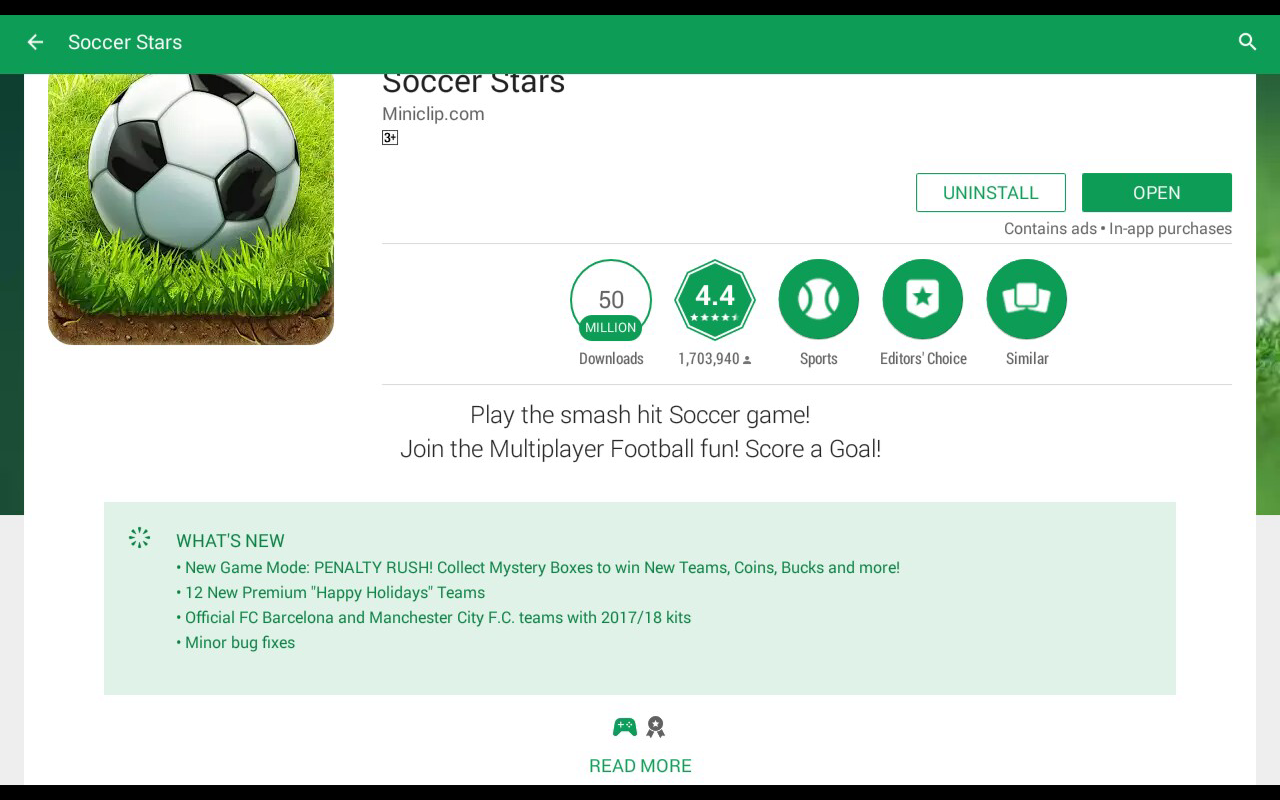
Task: Open the search magnifier icon
Action: [1247, 42]
